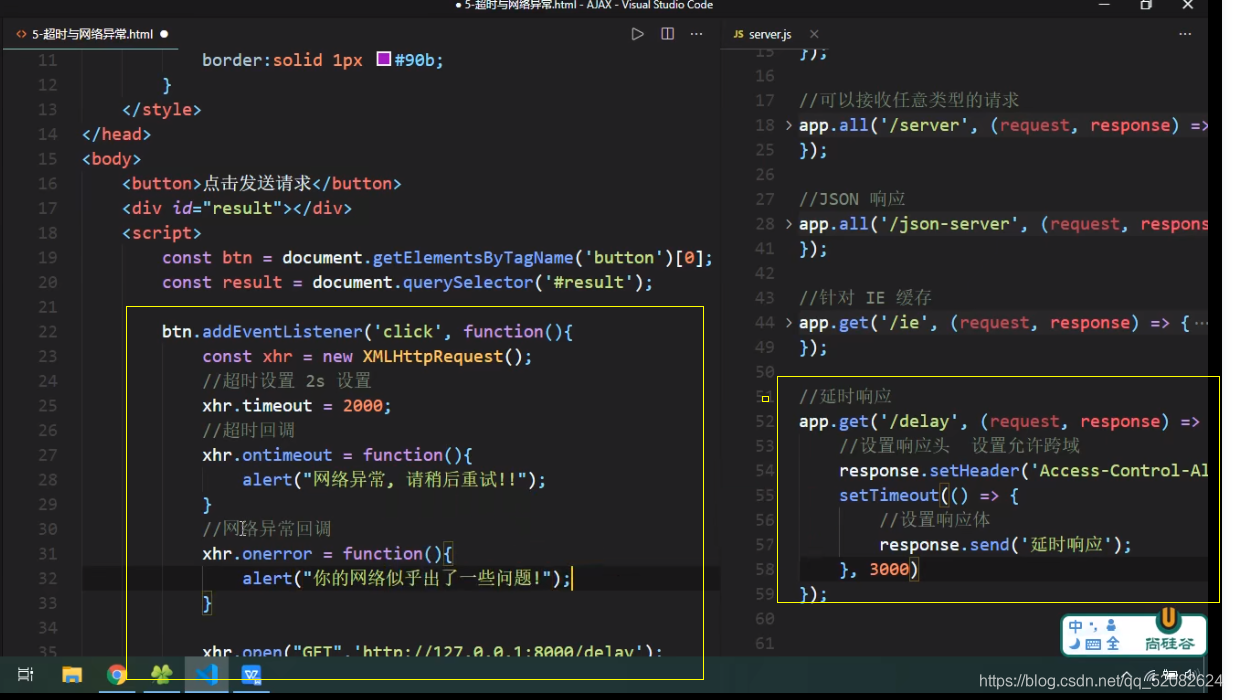Click comment //JSON 响应 in server.js
Image resolution: width=1233 pixels, height=700 pixels.
[x=852, y=199]
